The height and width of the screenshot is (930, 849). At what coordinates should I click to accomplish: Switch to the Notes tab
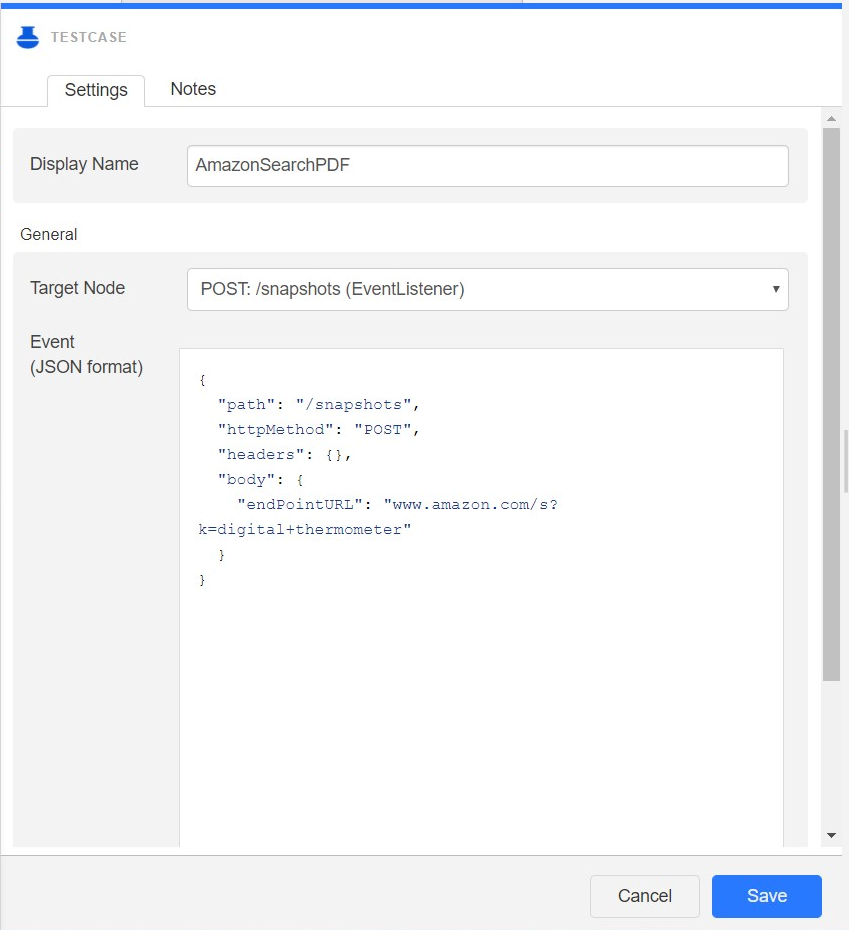193,89
